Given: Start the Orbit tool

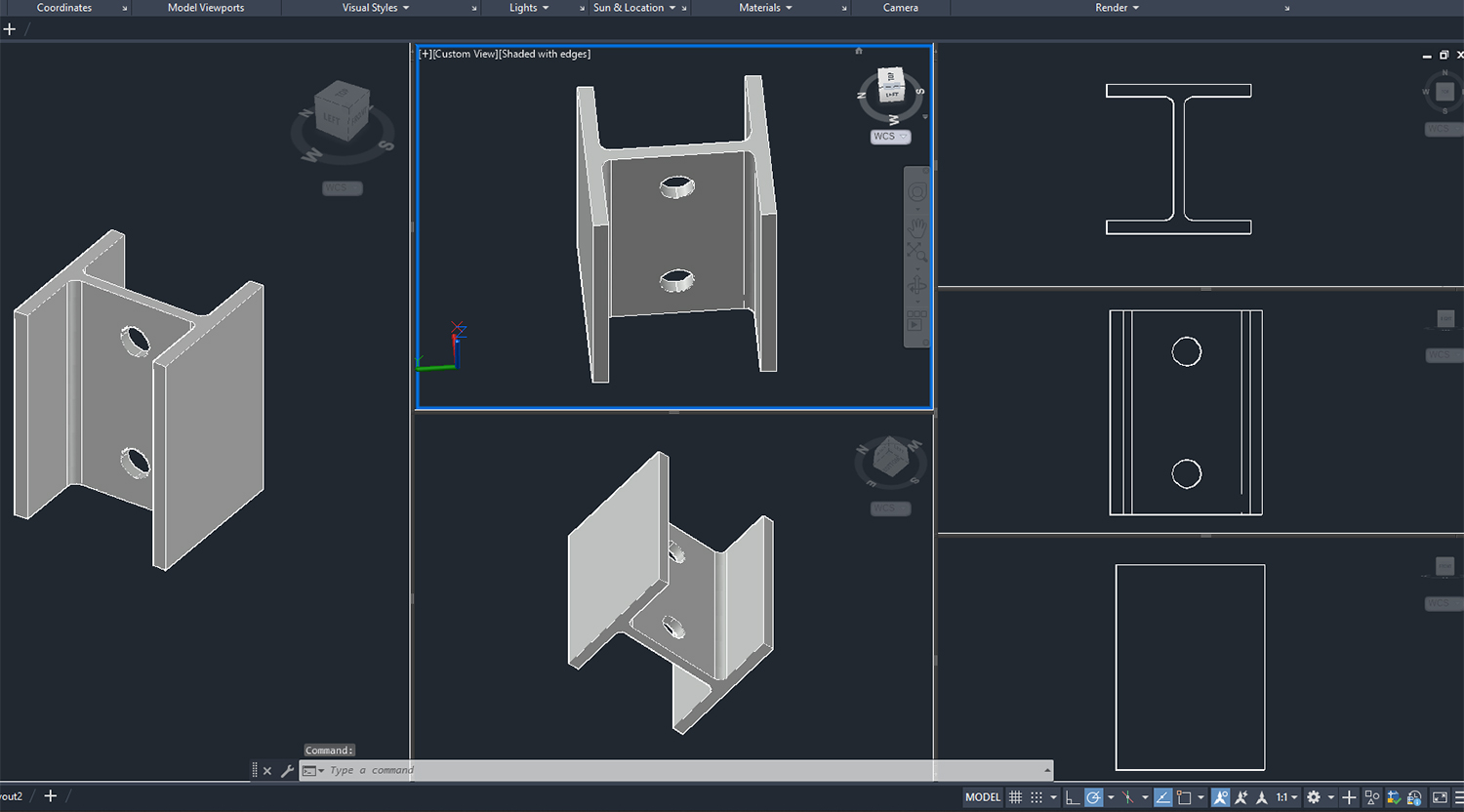Looking at the screenshot, I should (x=916, y=283).
